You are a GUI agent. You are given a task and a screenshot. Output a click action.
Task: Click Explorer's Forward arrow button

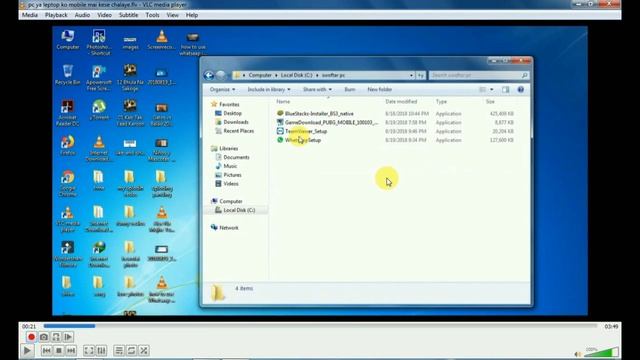point(221,76)
